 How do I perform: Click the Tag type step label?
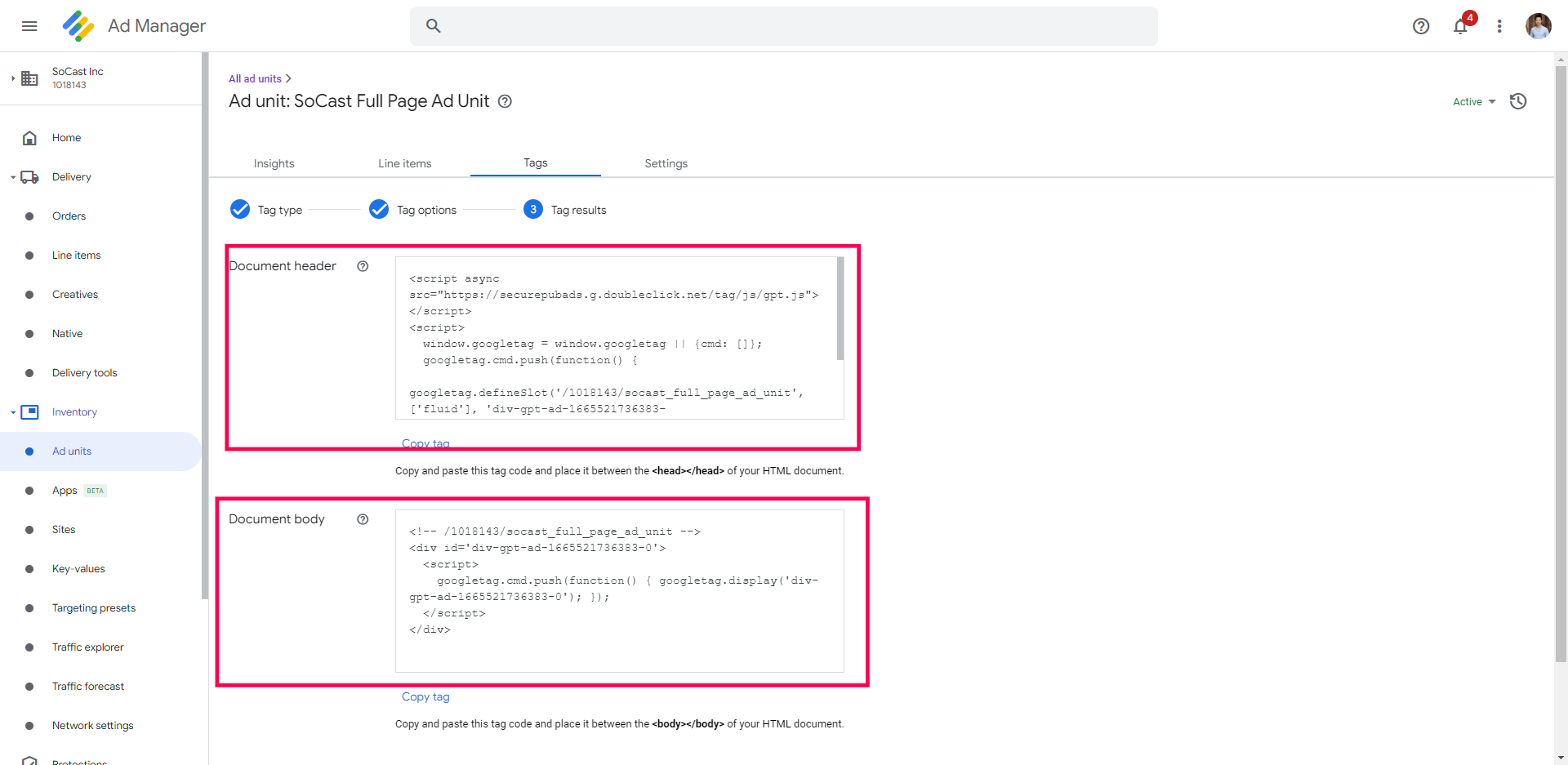tap(280, 210)
